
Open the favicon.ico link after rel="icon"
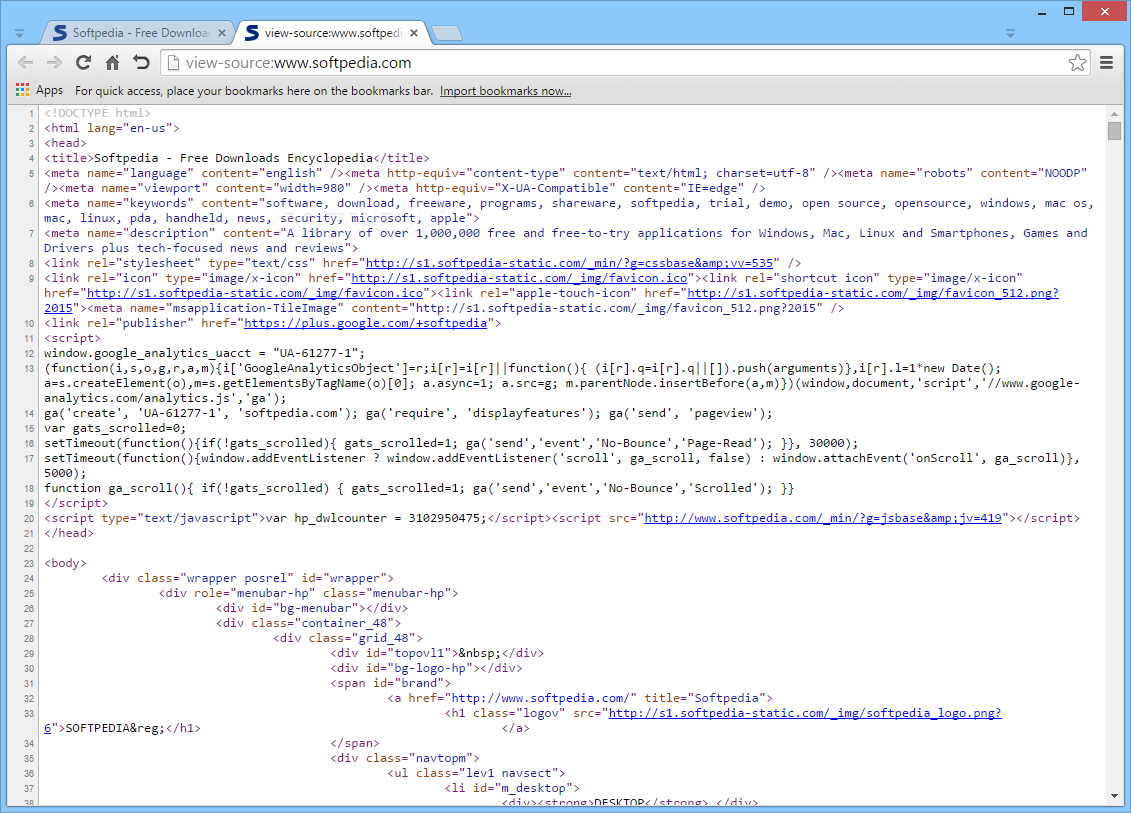pyautogui.click(x=519, y=278)
